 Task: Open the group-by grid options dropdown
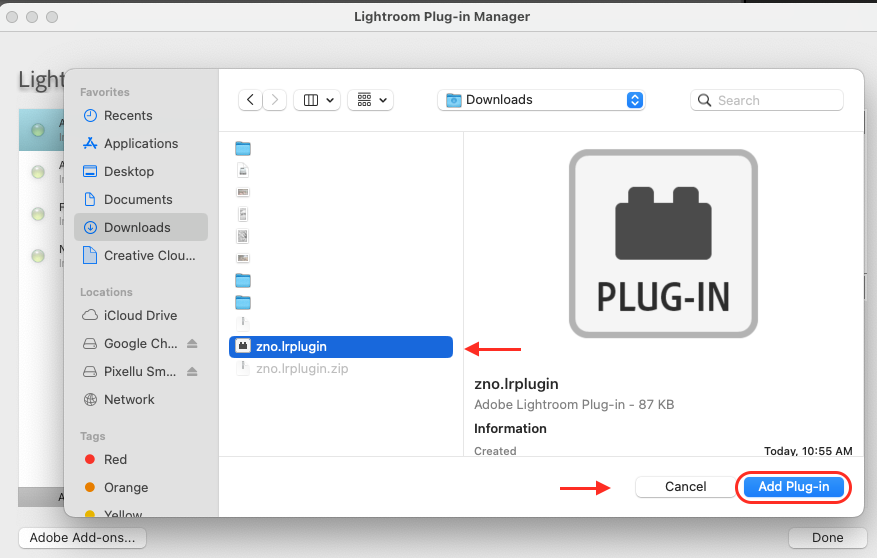[370, 100]
